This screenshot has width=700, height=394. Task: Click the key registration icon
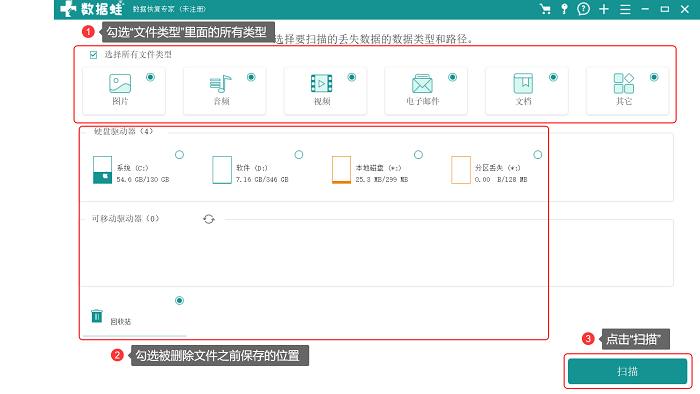[x=564, y=9]
